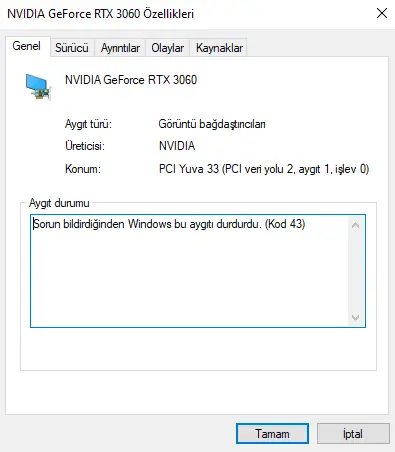Click the status box scroll up arrow
The height and width of the screenshot is (452, 395).
[356, 225]
